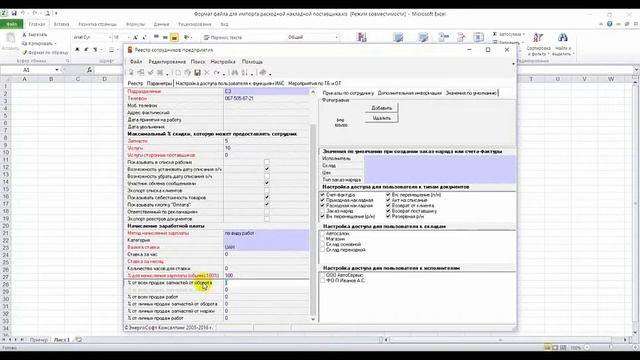This screenshot has width=640, height=360.
Task: Check the Автосалон warehouse box
Action: 322,234
